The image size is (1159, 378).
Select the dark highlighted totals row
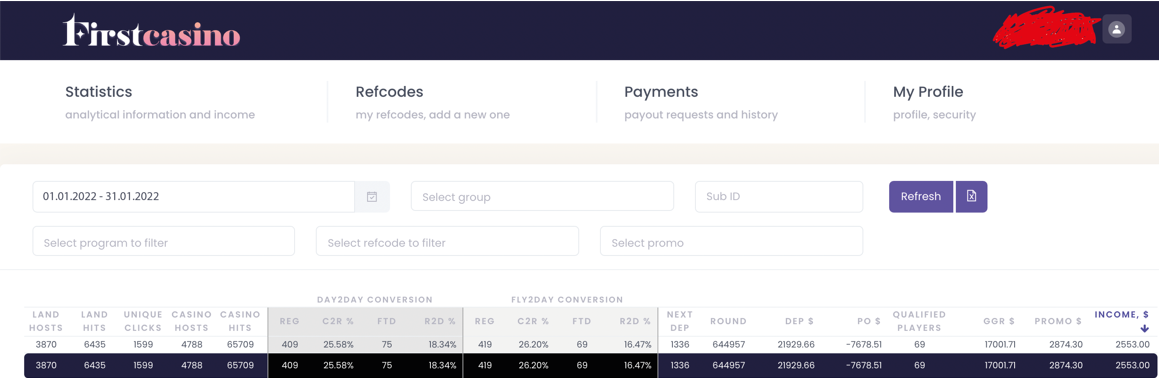588,365
